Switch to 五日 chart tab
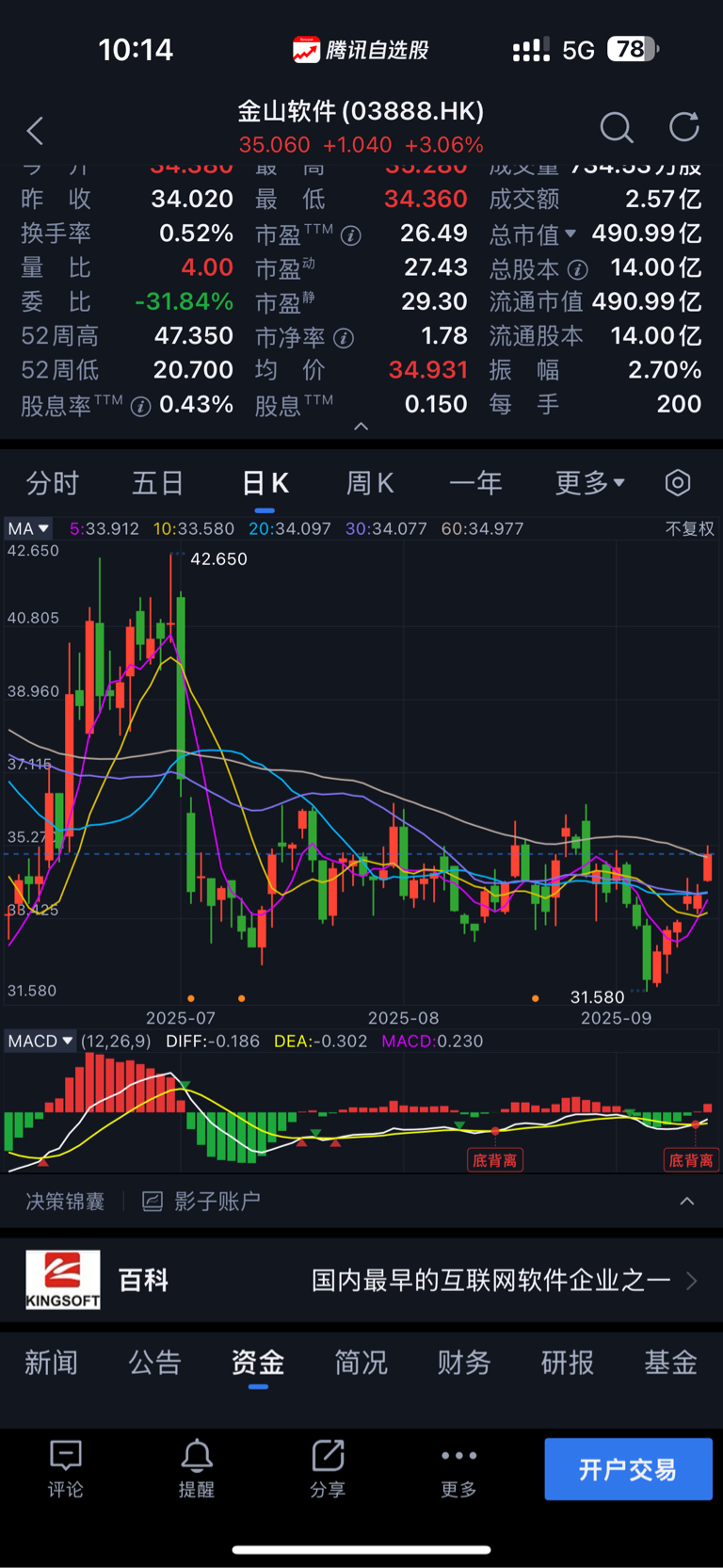 coord(158,483)
